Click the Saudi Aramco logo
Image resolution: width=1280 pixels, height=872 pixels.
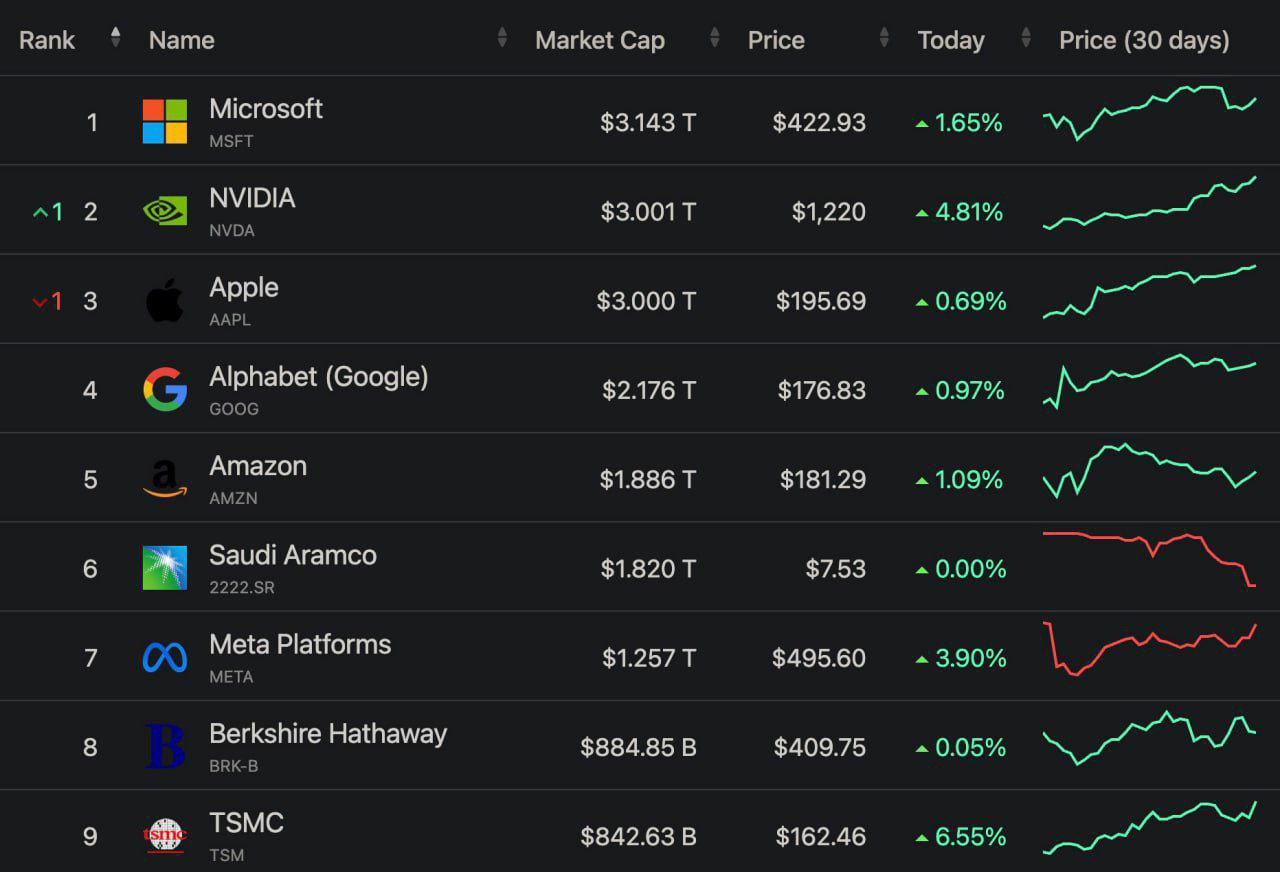coord(165,568)
